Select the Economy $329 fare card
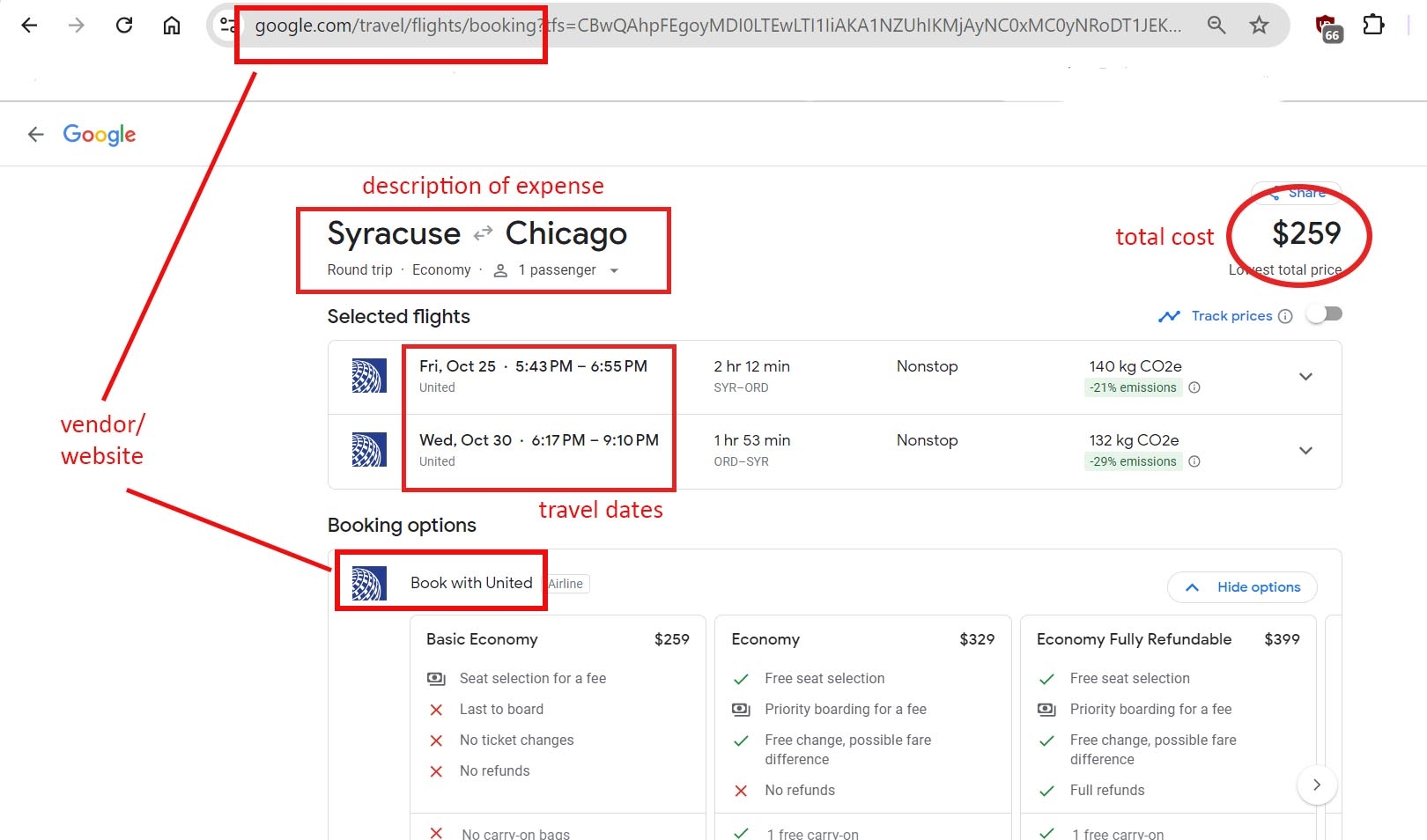1427x840 pixels. tap(863, 727)
